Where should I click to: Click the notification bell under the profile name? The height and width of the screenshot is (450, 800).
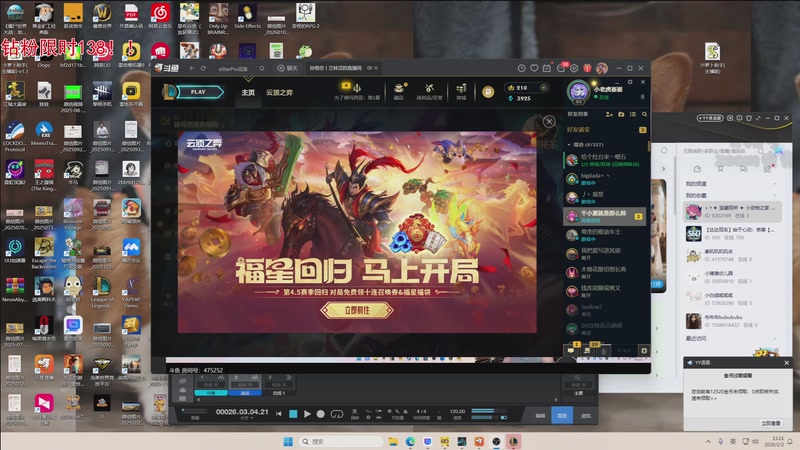pyautogui.click(x=642, y=97)
